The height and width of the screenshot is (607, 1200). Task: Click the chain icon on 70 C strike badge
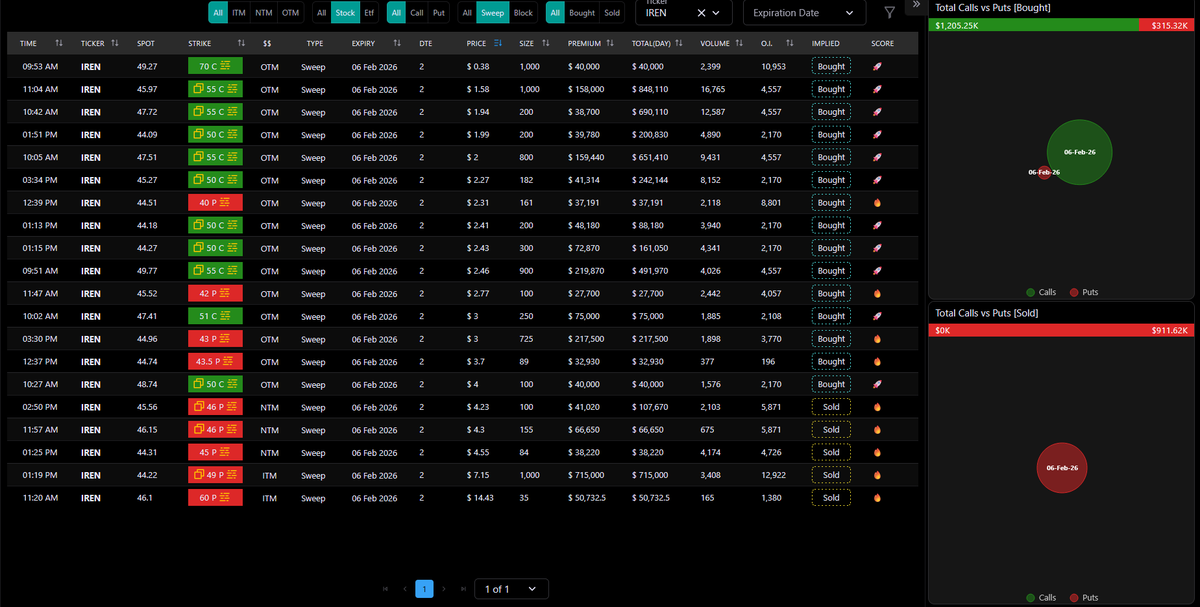tap(226, 66)
